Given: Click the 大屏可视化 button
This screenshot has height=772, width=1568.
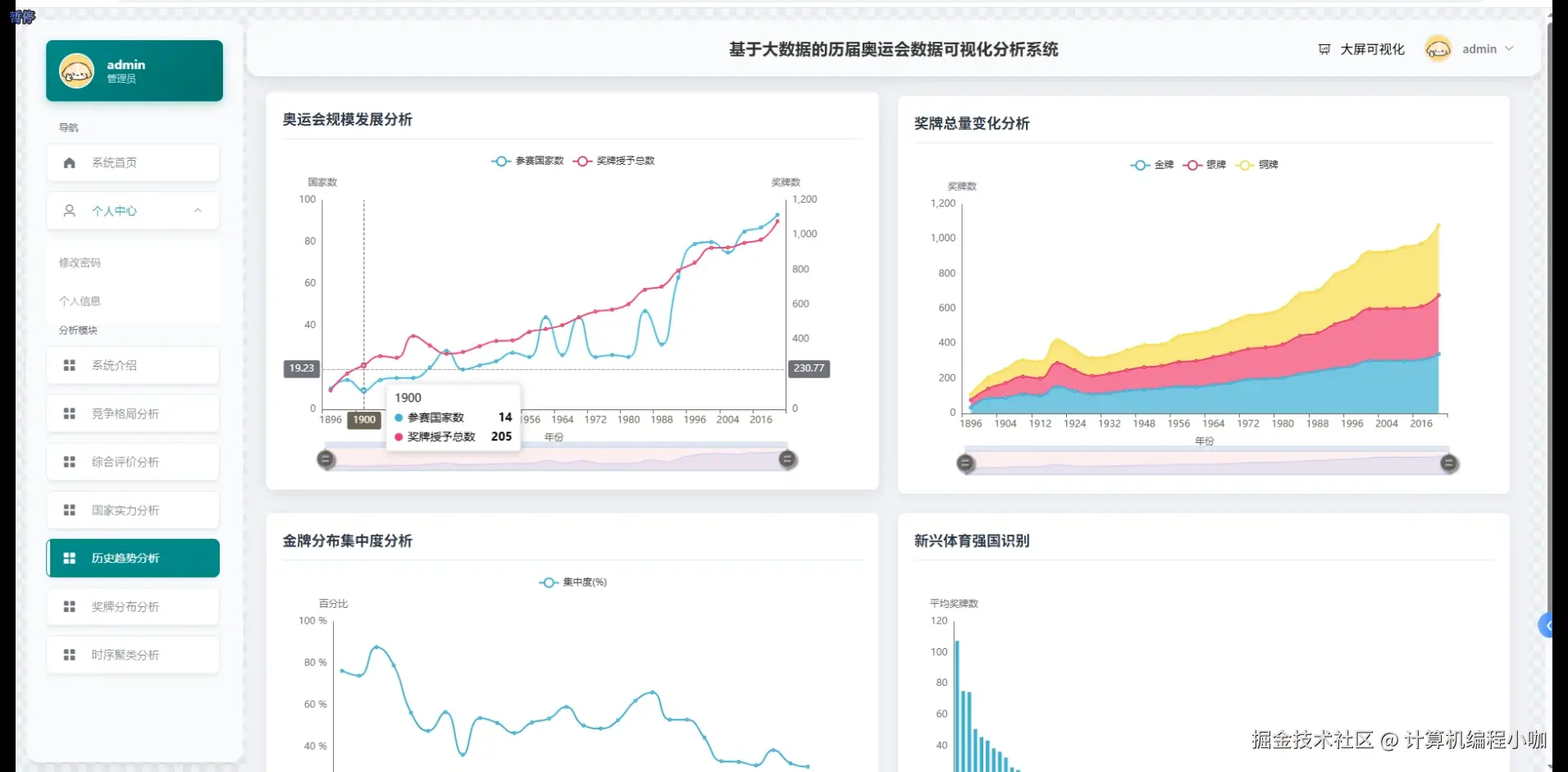Looking at the screenshot, I should [x=1361, y=49].
